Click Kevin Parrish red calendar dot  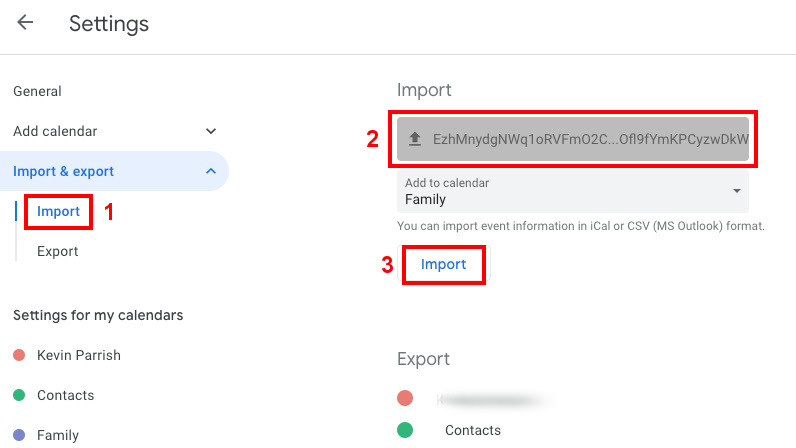tap(19, 355)
